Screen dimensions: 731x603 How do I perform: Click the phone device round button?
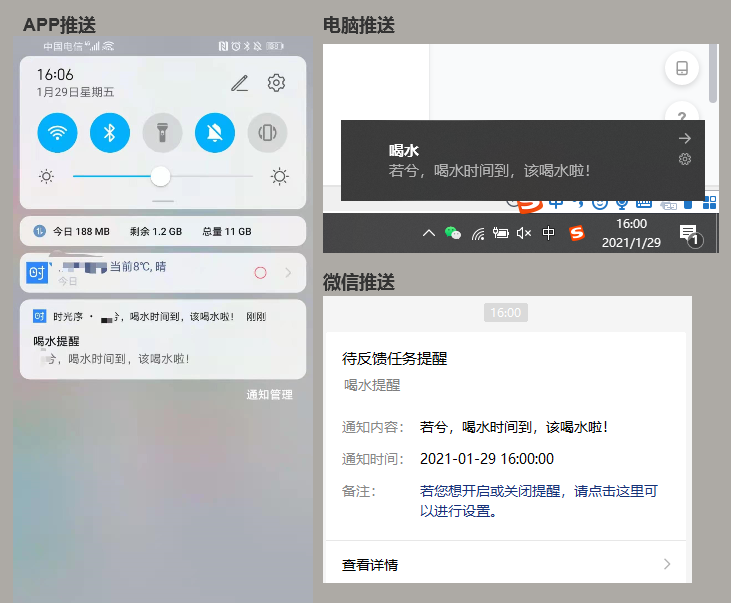click(682, 68)
